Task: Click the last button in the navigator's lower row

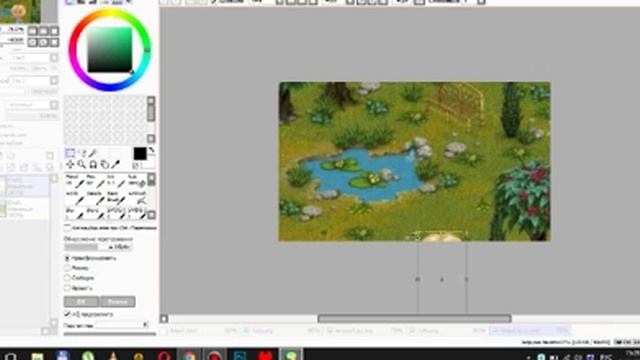Action: click(54, 42)
